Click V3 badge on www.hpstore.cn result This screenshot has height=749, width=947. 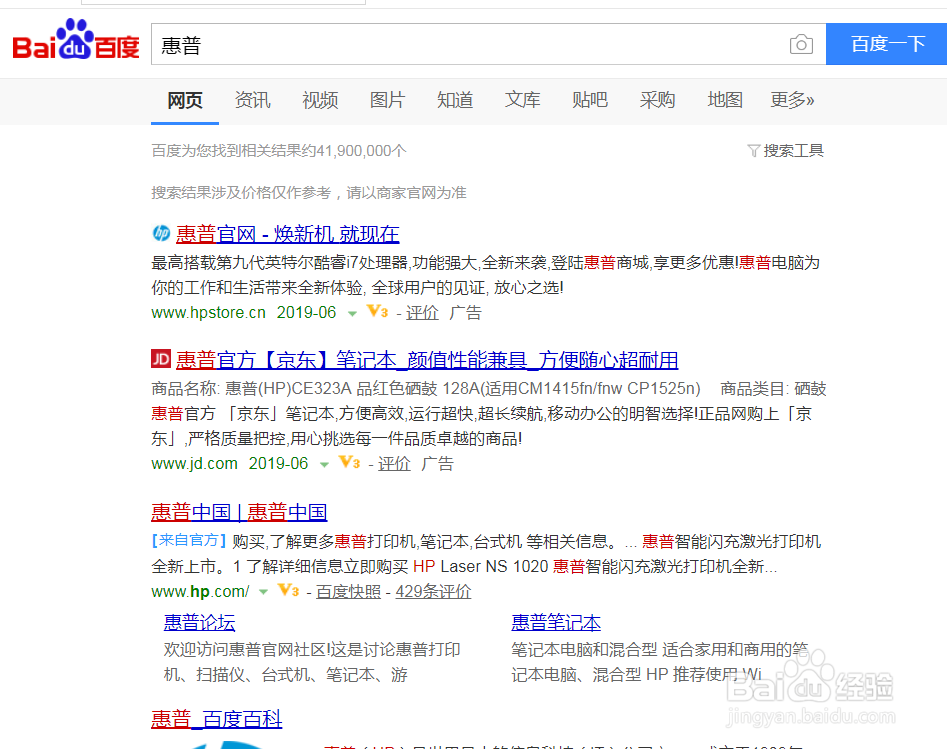[x=377, y=312]
